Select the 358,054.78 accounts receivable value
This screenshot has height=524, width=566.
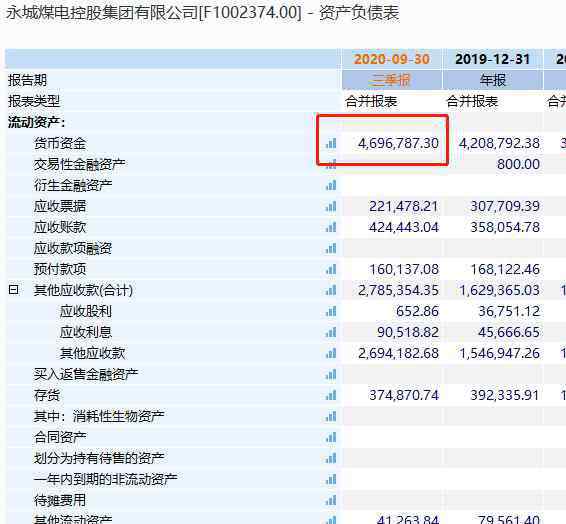(505, 227)
